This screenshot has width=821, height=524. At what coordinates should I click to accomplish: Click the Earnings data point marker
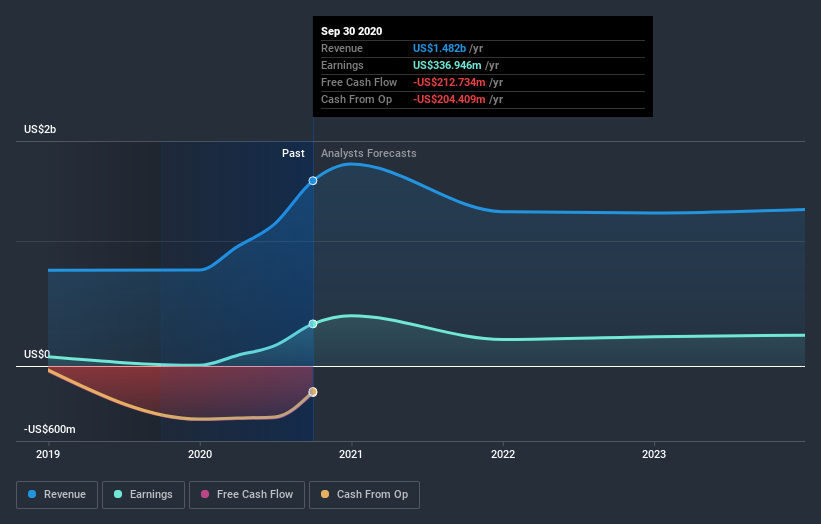coord(313,324)
